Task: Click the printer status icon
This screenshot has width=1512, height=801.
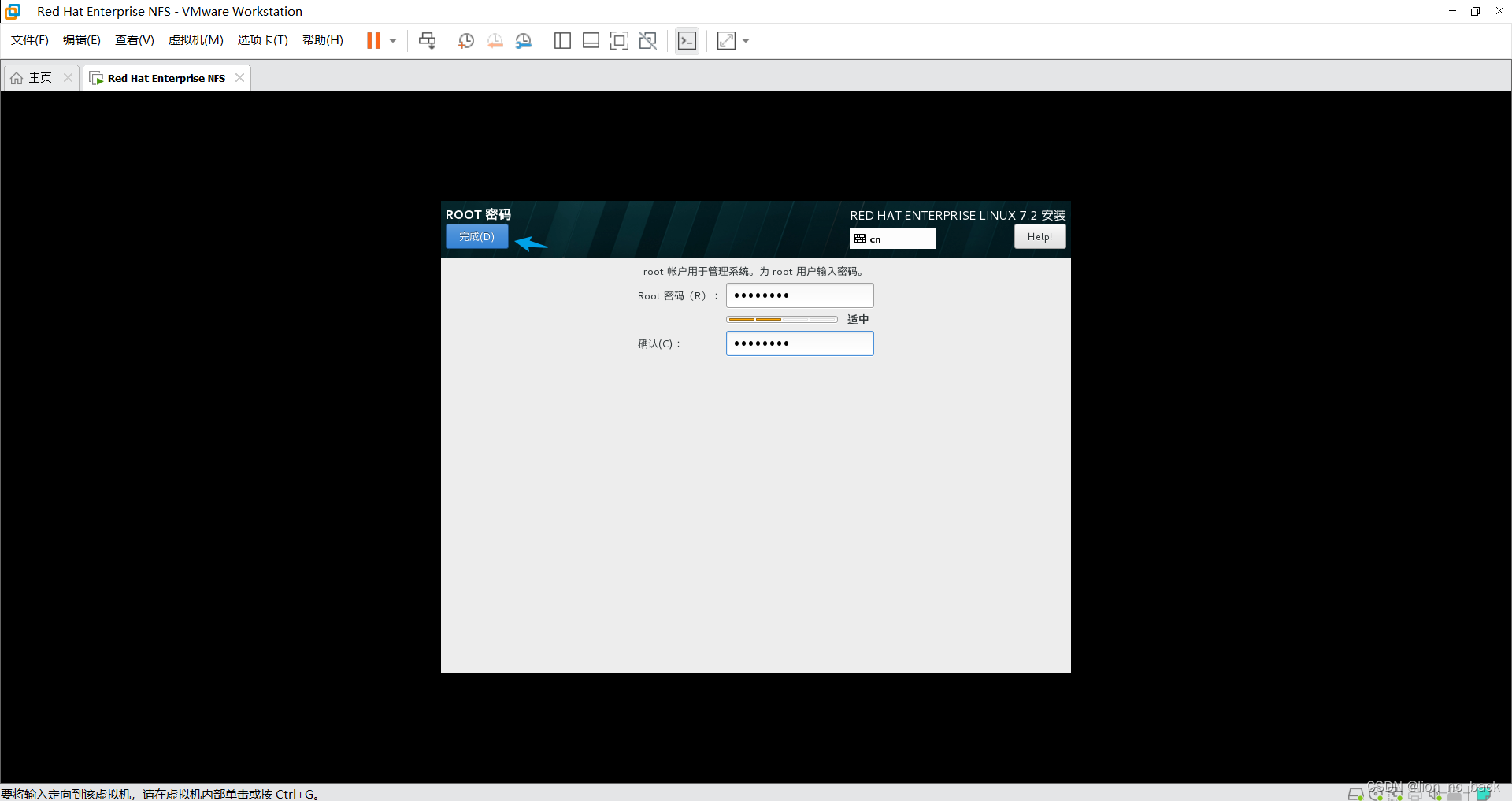Action: point(1415,794)
